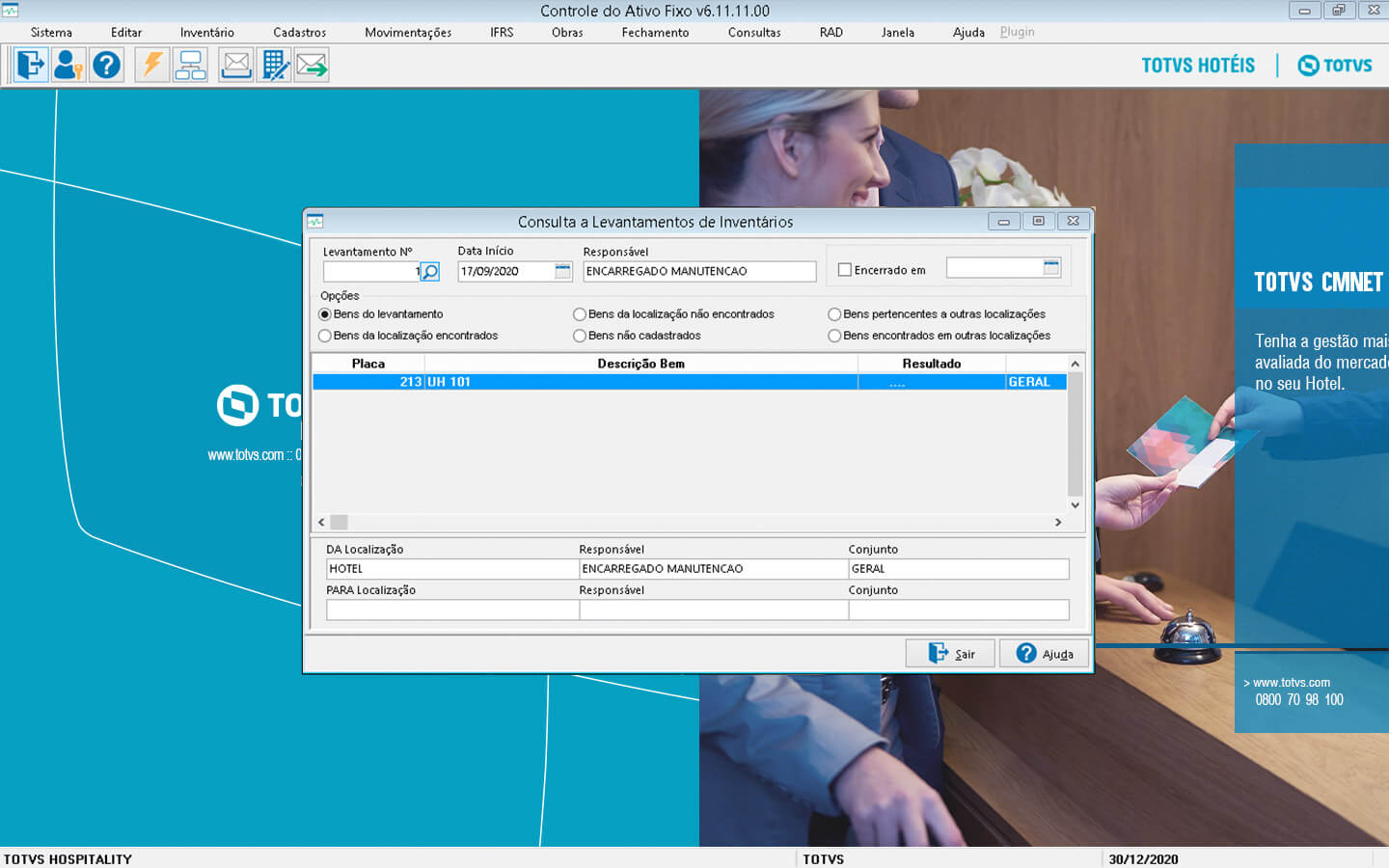Viewport: 1389px width, 868px height.
Task: Open the Inventário menu
Action: (206, 33)
